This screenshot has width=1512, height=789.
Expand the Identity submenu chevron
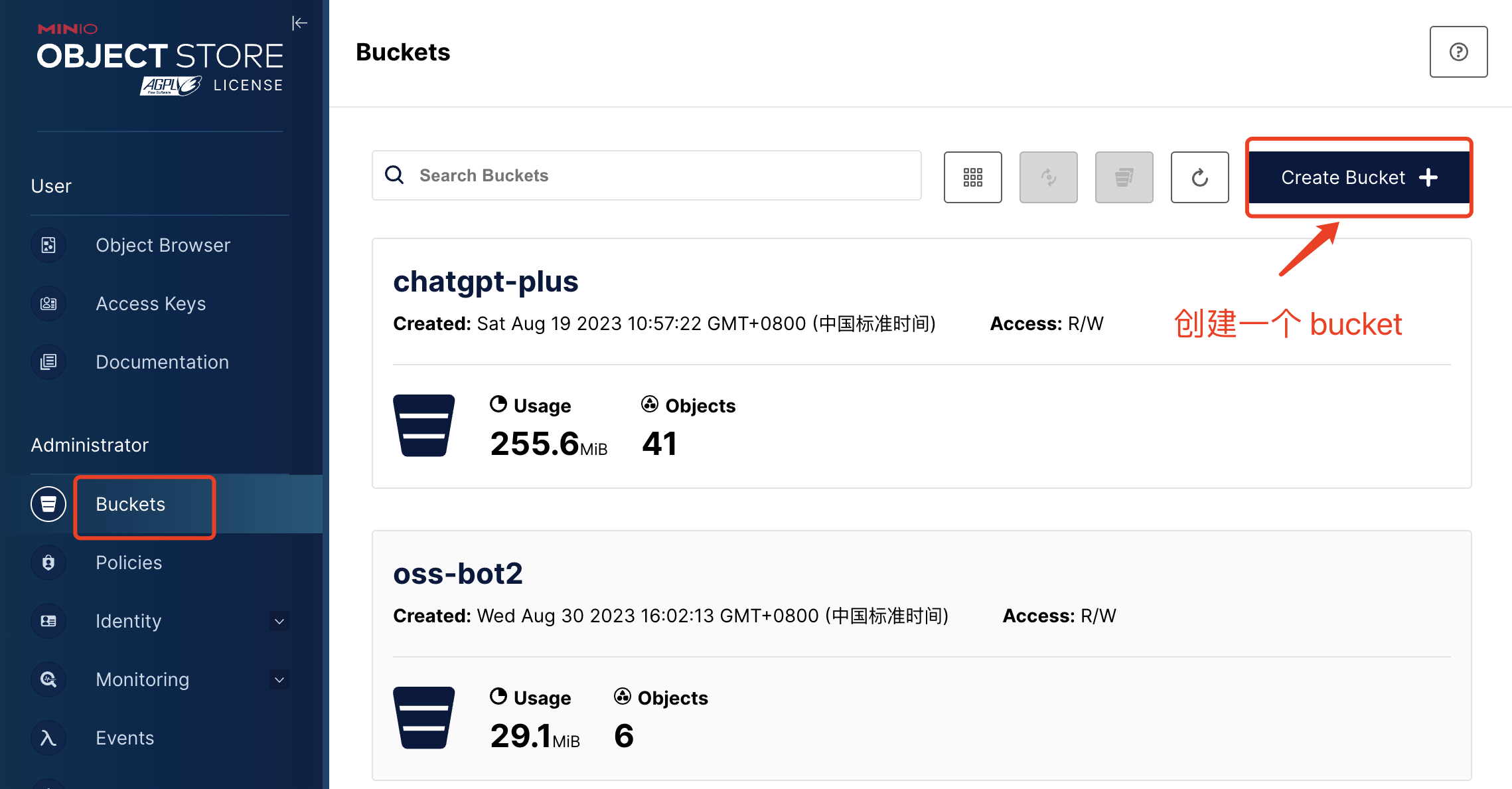click(x=279, y=622)
